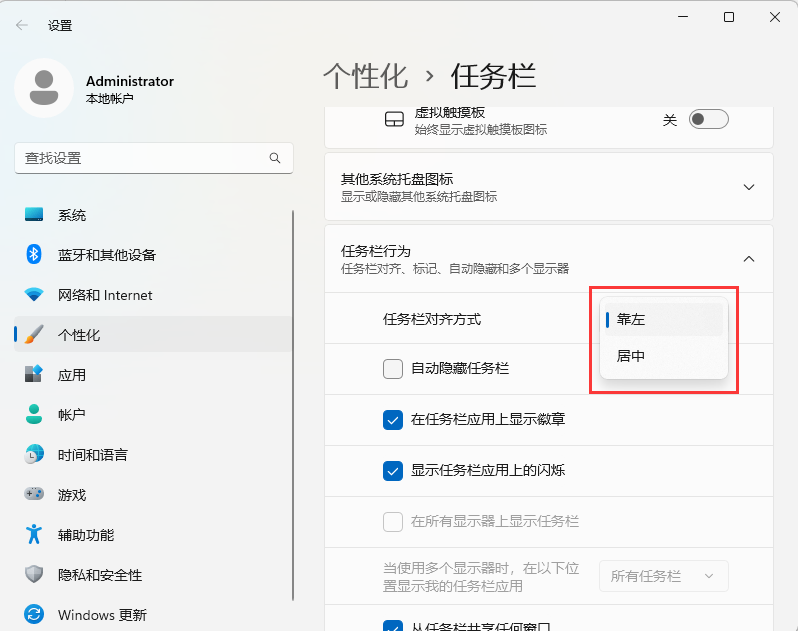Click the Windows 更新 sync icon
Image resolution: width=798 pixels, height=631 pixels.
[34, 614]
